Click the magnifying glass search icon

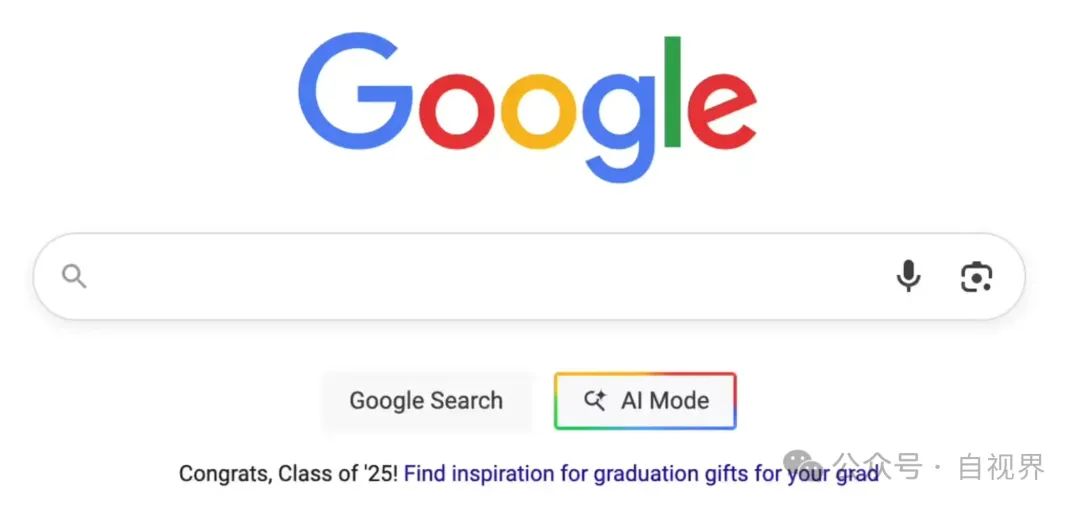click(74, 277)
